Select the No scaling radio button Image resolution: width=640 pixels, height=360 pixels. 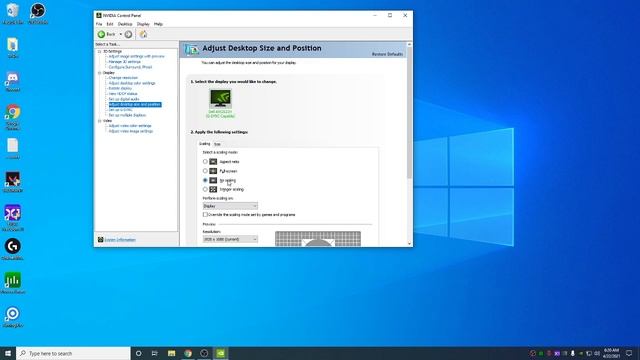pyautogui.click(x=205, y=180)
